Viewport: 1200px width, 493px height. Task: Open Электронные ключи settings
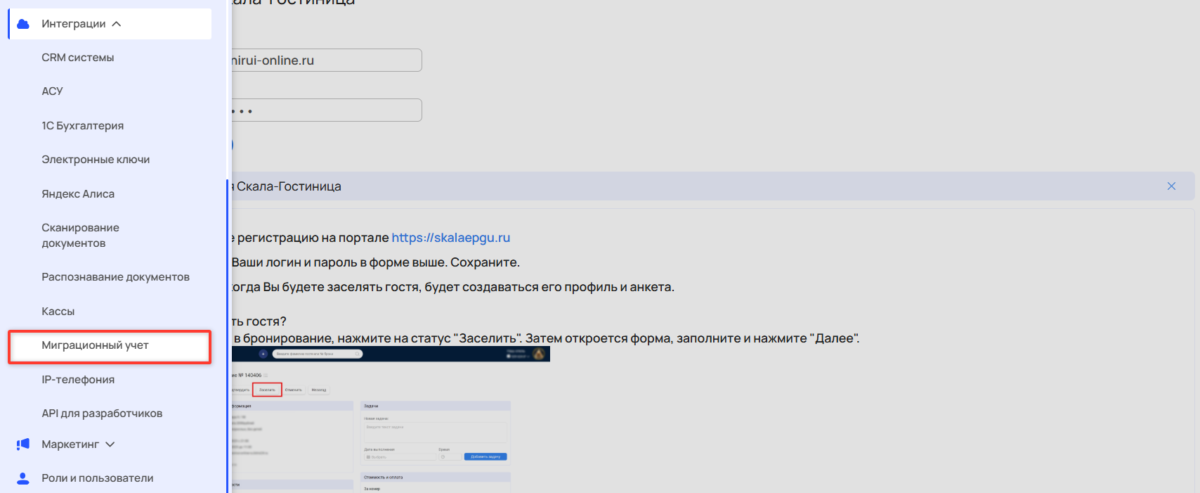[x=96, y=160]
